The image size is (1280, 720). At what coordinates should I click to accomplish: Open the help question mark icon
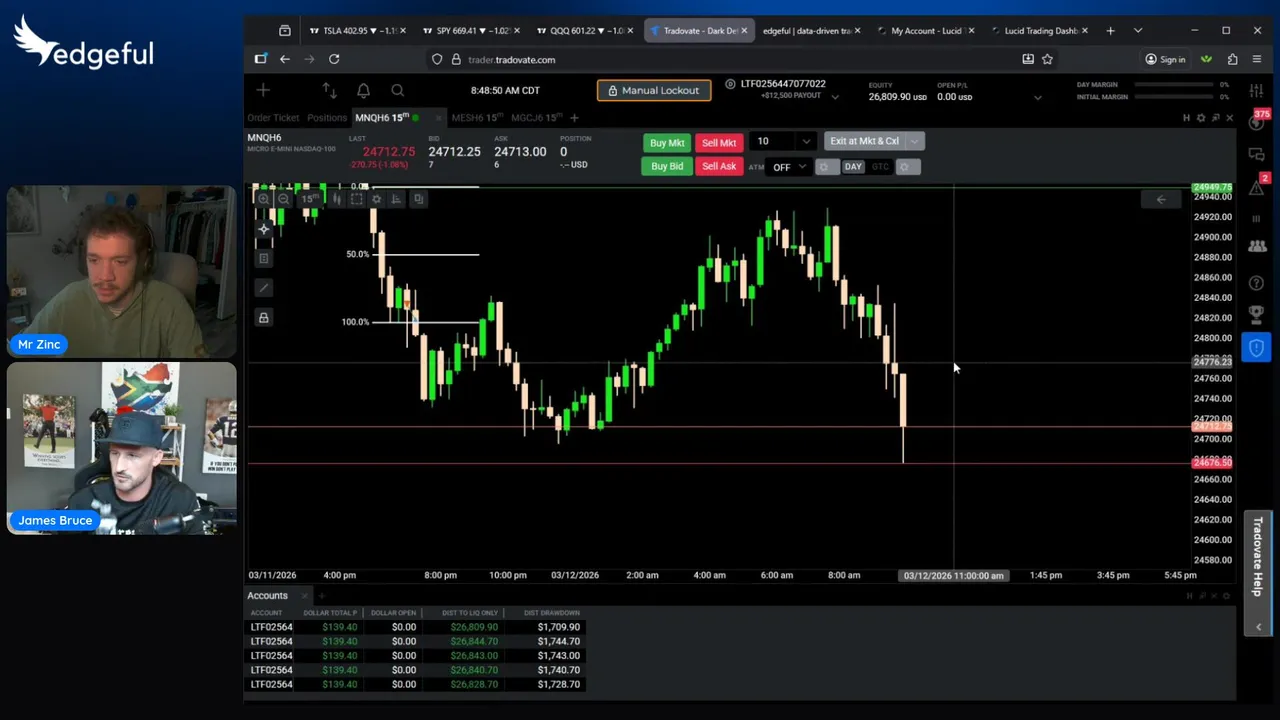click(1258, 283)
